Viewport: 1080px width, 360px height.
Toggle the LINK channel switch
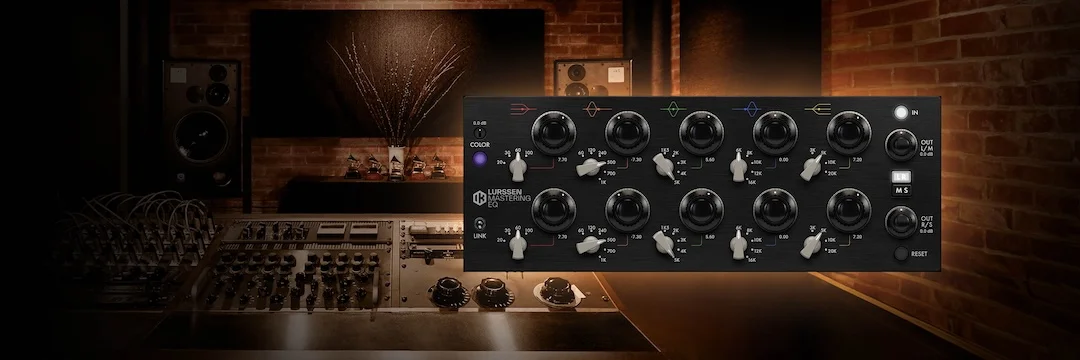(x=480, y=223)
